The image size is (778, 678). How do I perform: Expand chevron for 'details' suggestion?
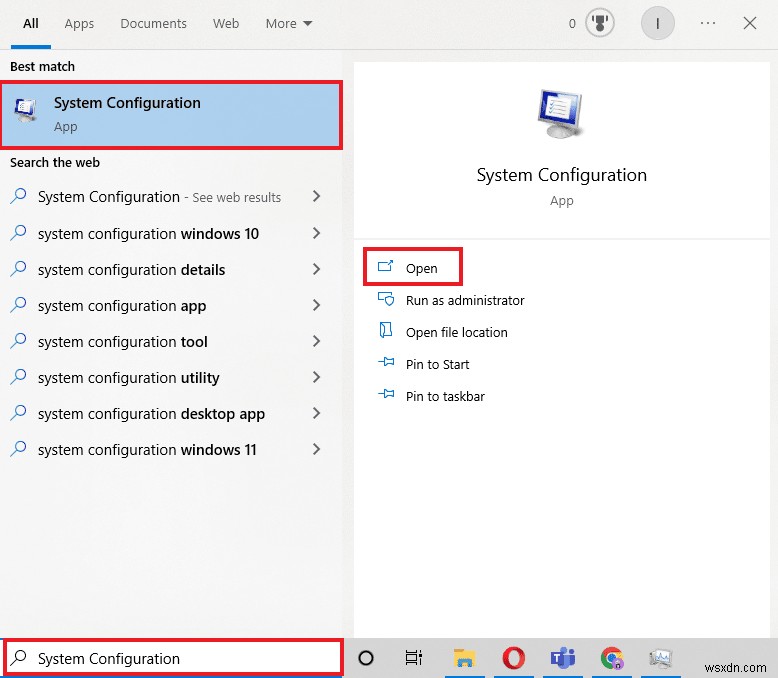pyautogui.click(x=317, y=269)
